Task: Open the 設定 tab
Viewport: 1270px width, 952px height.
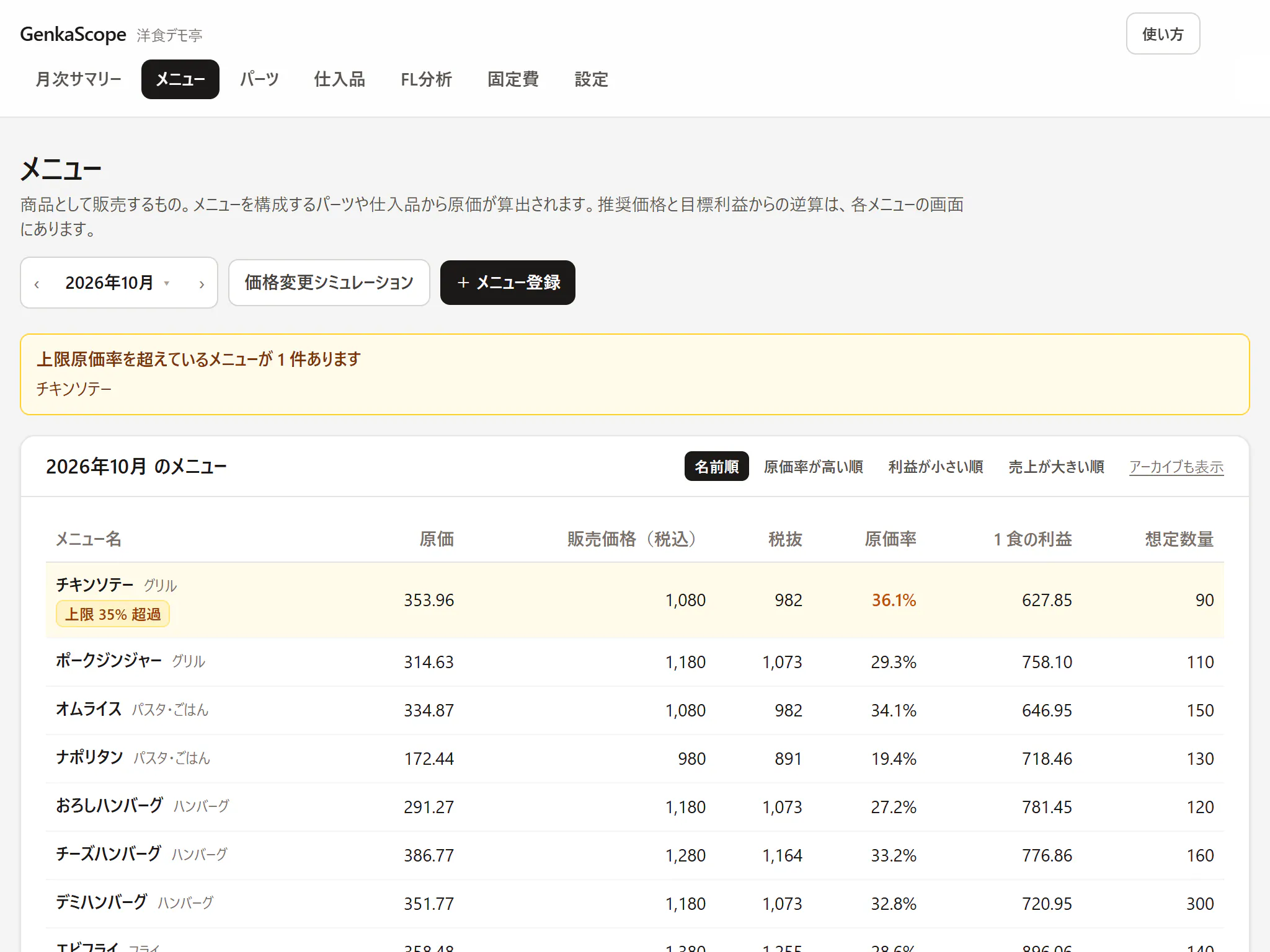Action: [x=591, y=79]
